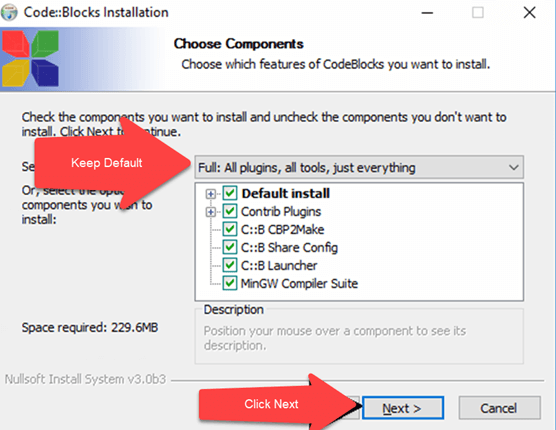This screenshot has width=556, height=430.
Task: Select the C::B Share Config item label
Action: pyautogui.click(x=289, y=248)
